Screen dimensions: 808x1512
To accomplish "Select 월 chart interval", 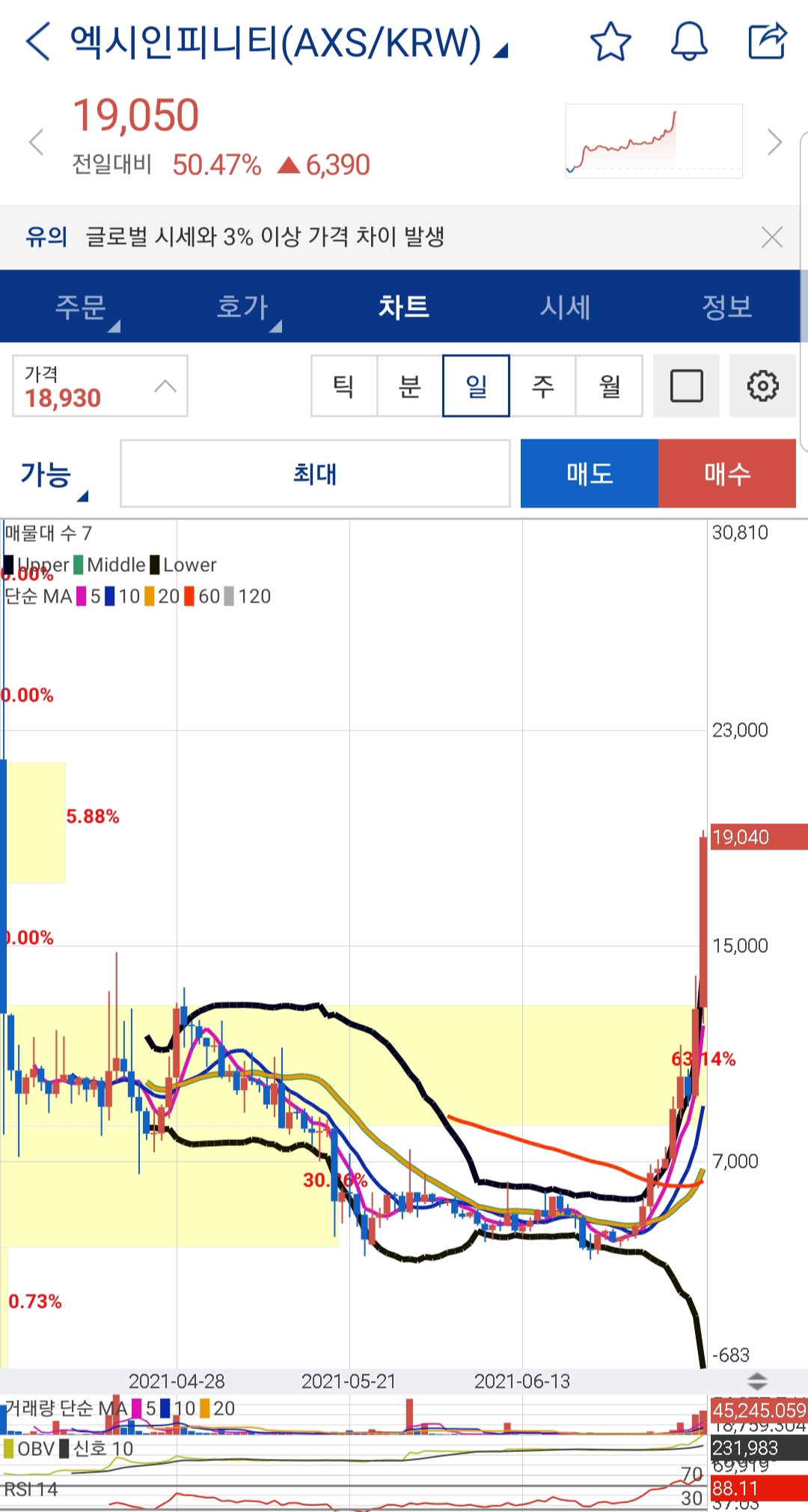I will coord(609,386).
